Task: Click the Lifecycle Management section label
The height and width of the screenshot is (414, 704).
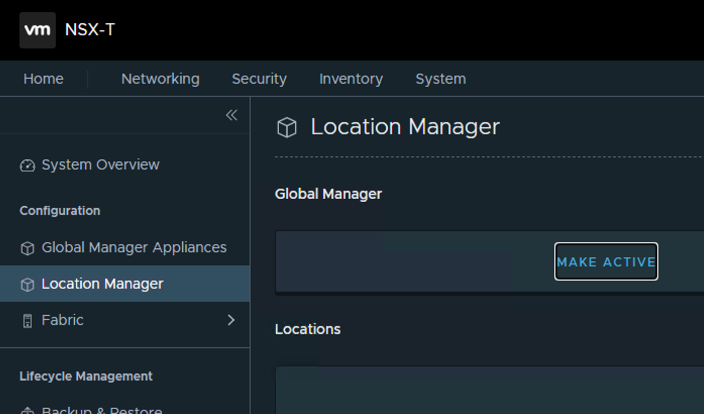Action: tap(86, 376)
